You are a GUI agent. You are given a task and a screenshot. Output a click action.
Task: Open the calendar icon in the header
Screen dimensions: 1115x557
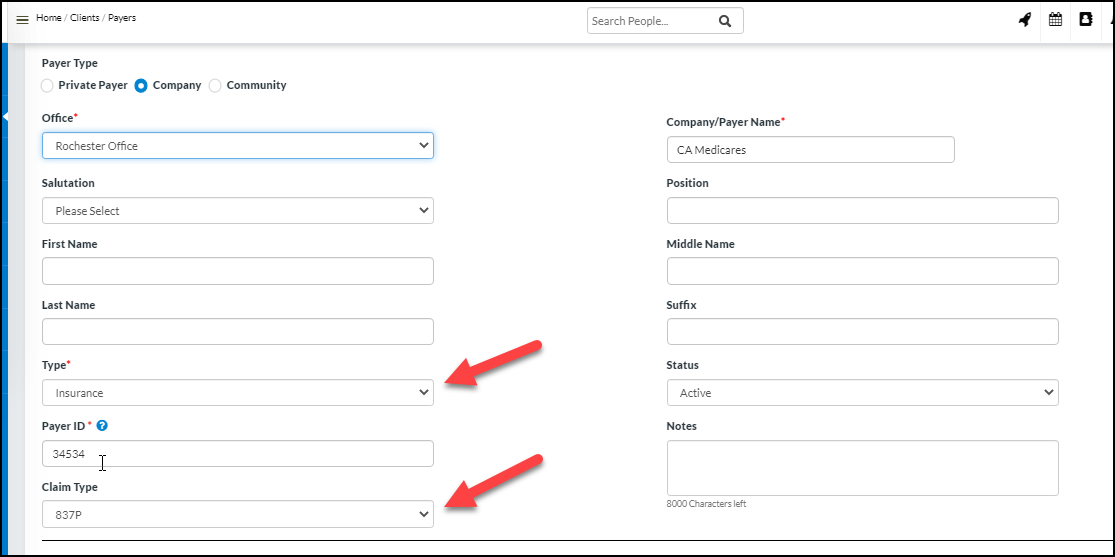1055,20
